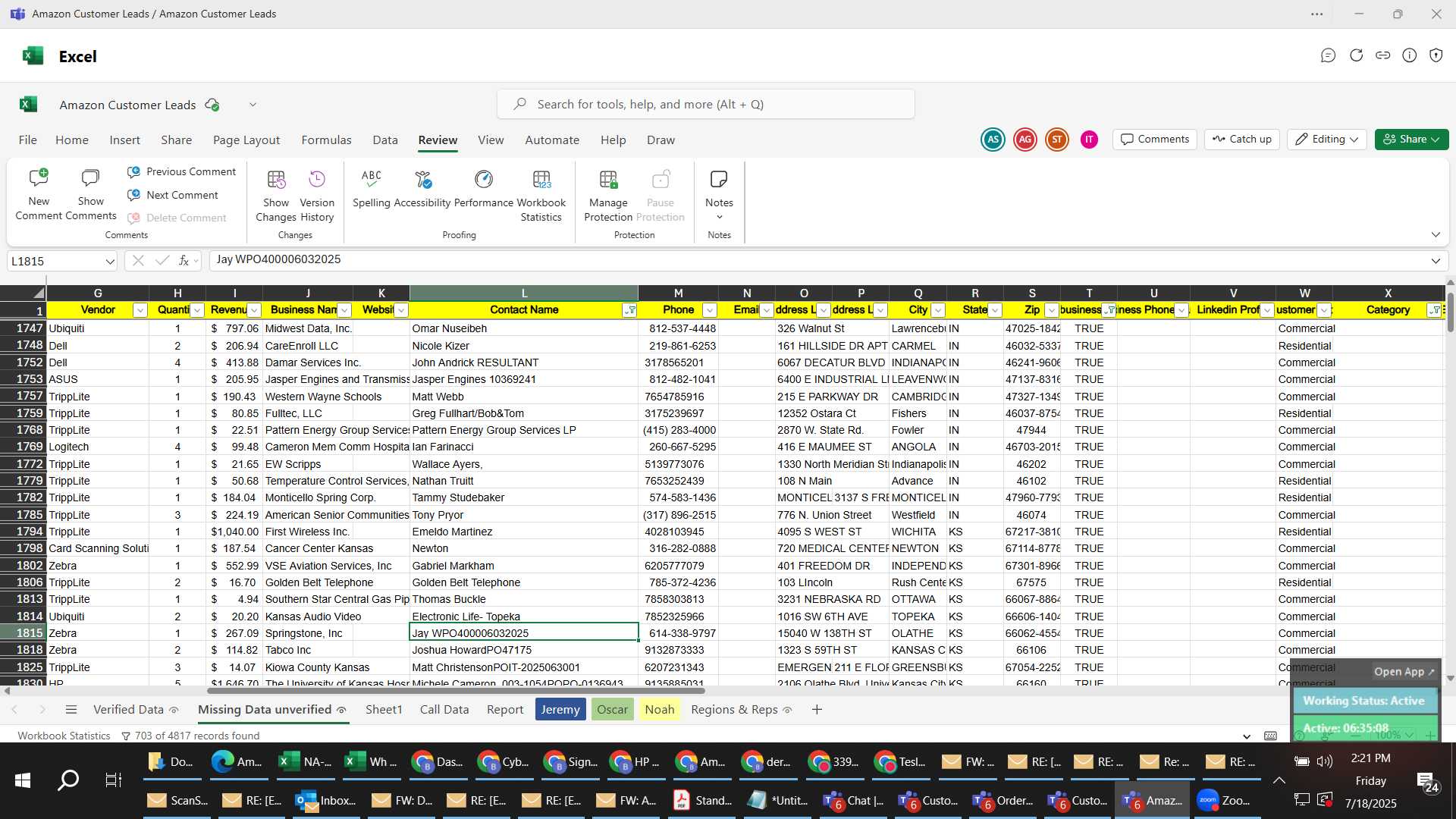The image size is (1456, 819).
Task: Open file name options chevron
Action: click(x=253, y=105)
